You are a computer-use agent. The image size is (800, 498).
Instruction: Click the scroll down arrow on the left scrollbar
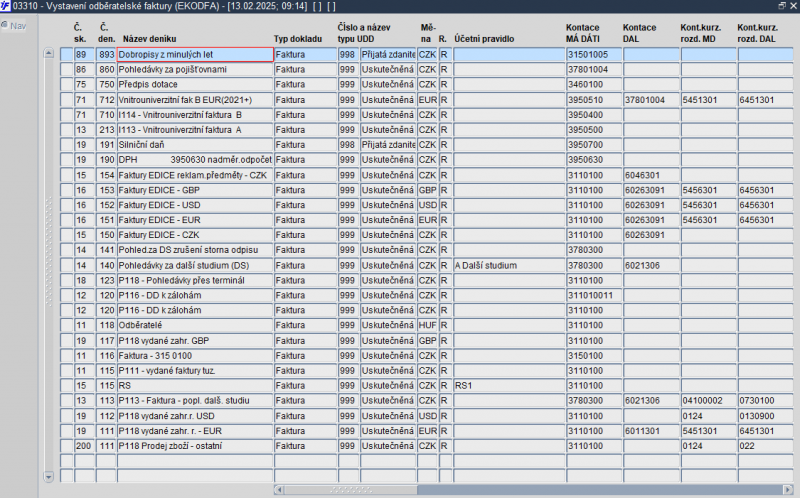coord(48,477)
